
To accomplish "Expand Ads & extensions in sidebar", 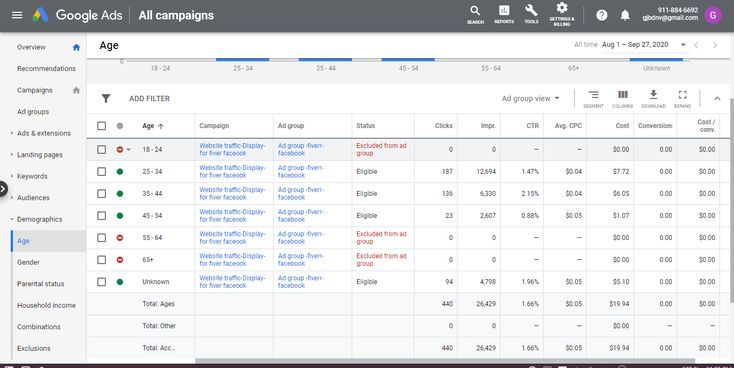I will point(12,133).
